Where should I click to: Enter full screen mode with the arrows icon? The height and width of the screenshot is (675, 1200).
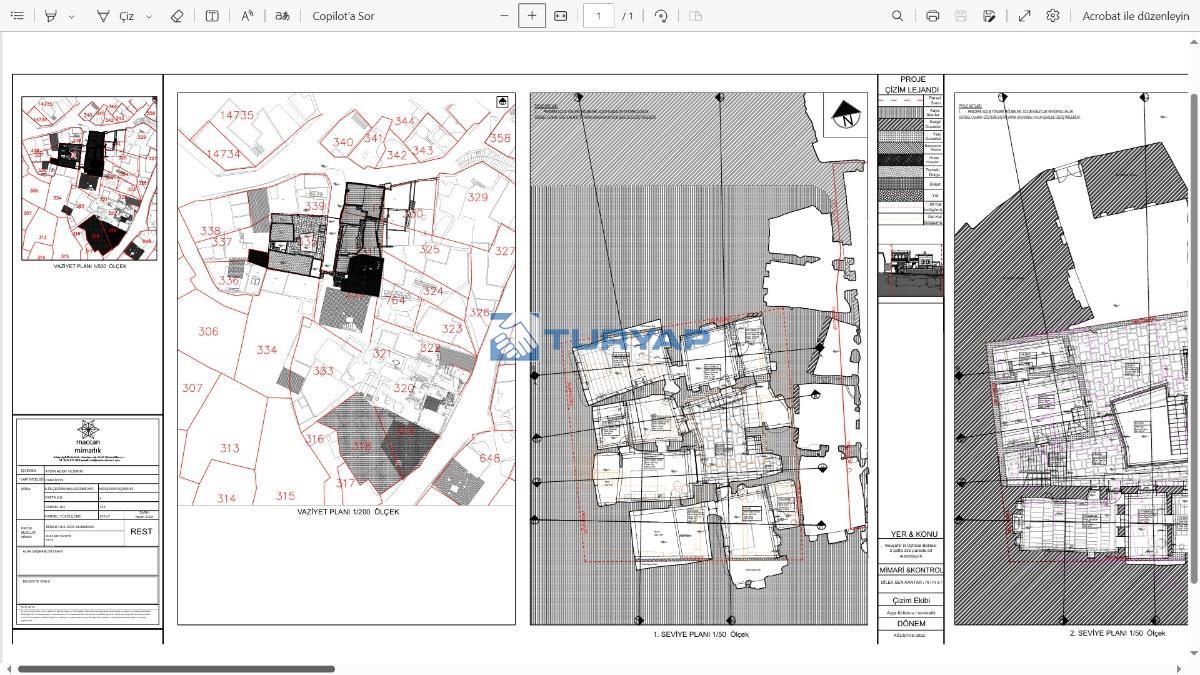pyautogui.click(x=1024, y=16)
